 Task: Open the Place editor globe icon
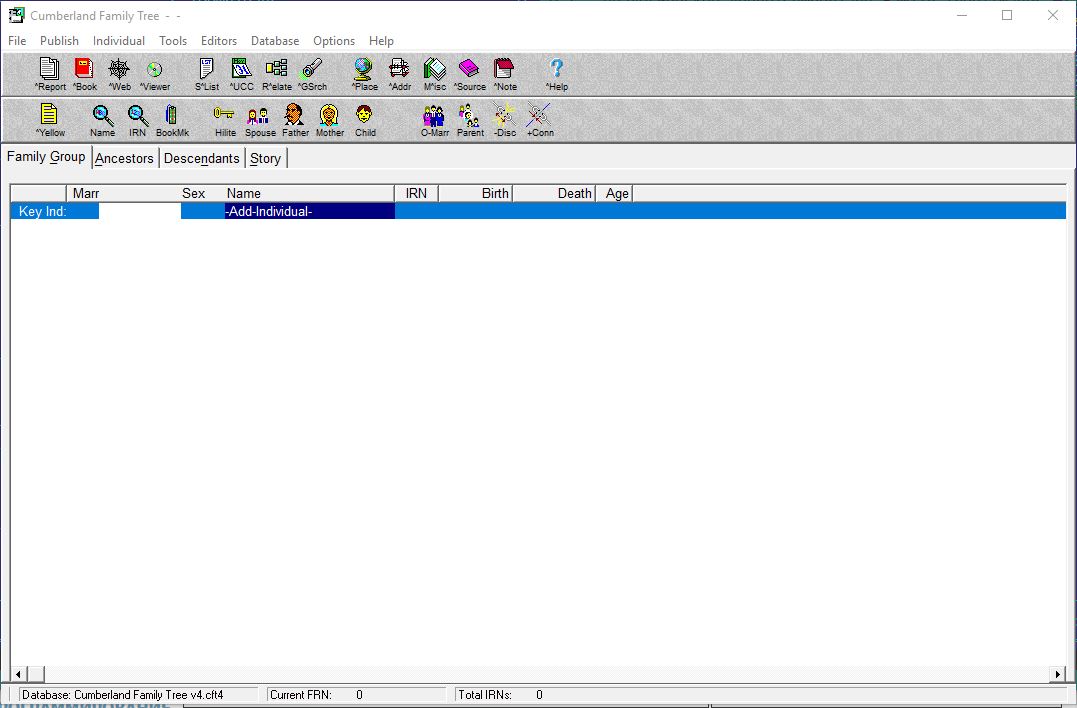364,70
